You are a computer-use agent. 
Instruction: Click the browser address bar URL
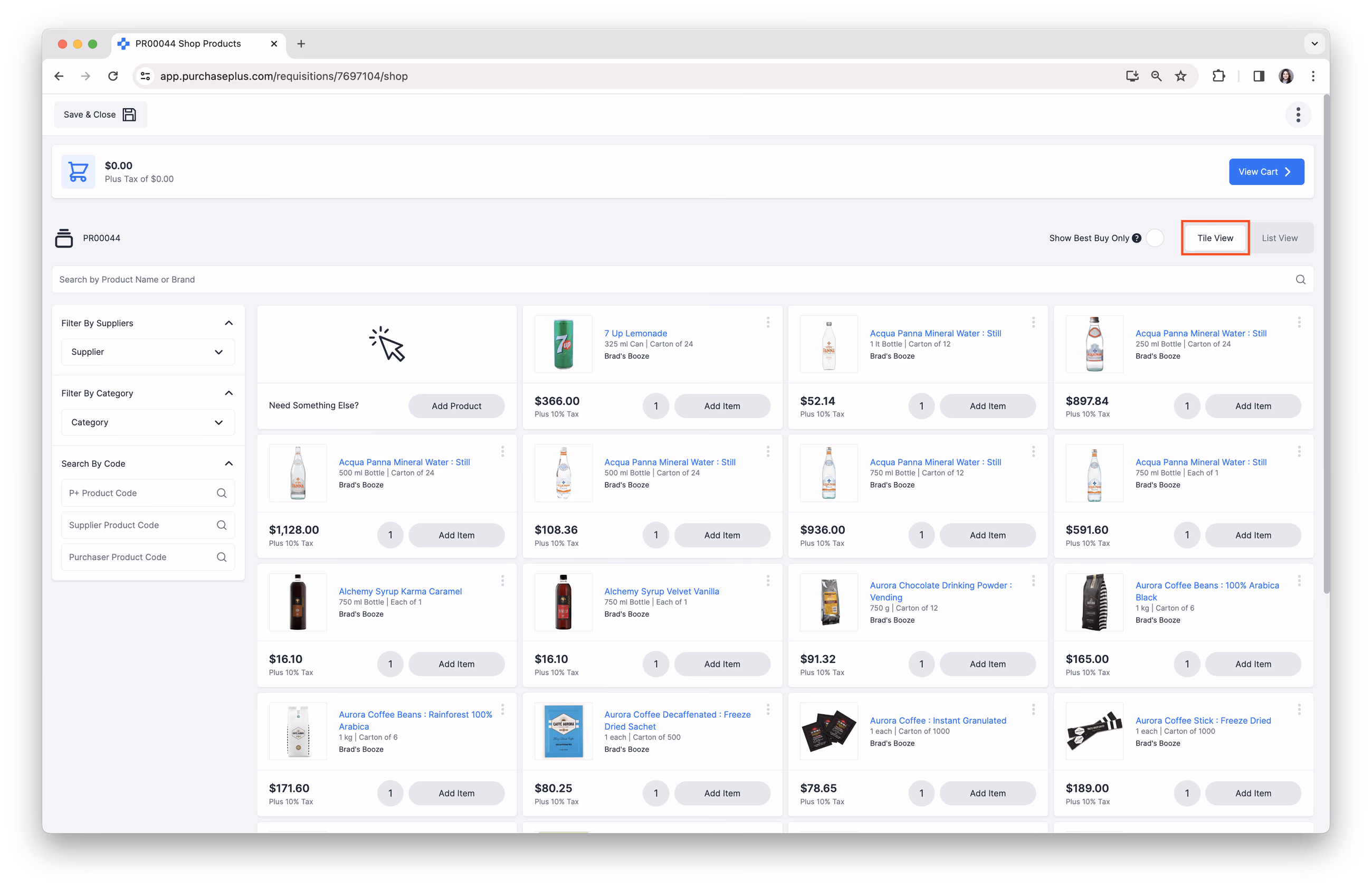[x=283, y=76]
